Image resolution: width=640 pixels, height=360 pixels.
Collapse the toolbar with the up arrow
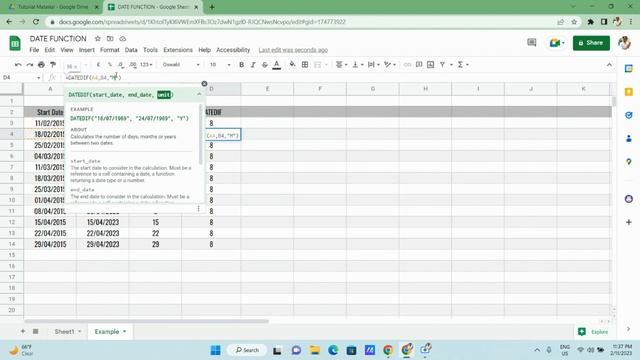pyautogui.click(x=609, y=64)
